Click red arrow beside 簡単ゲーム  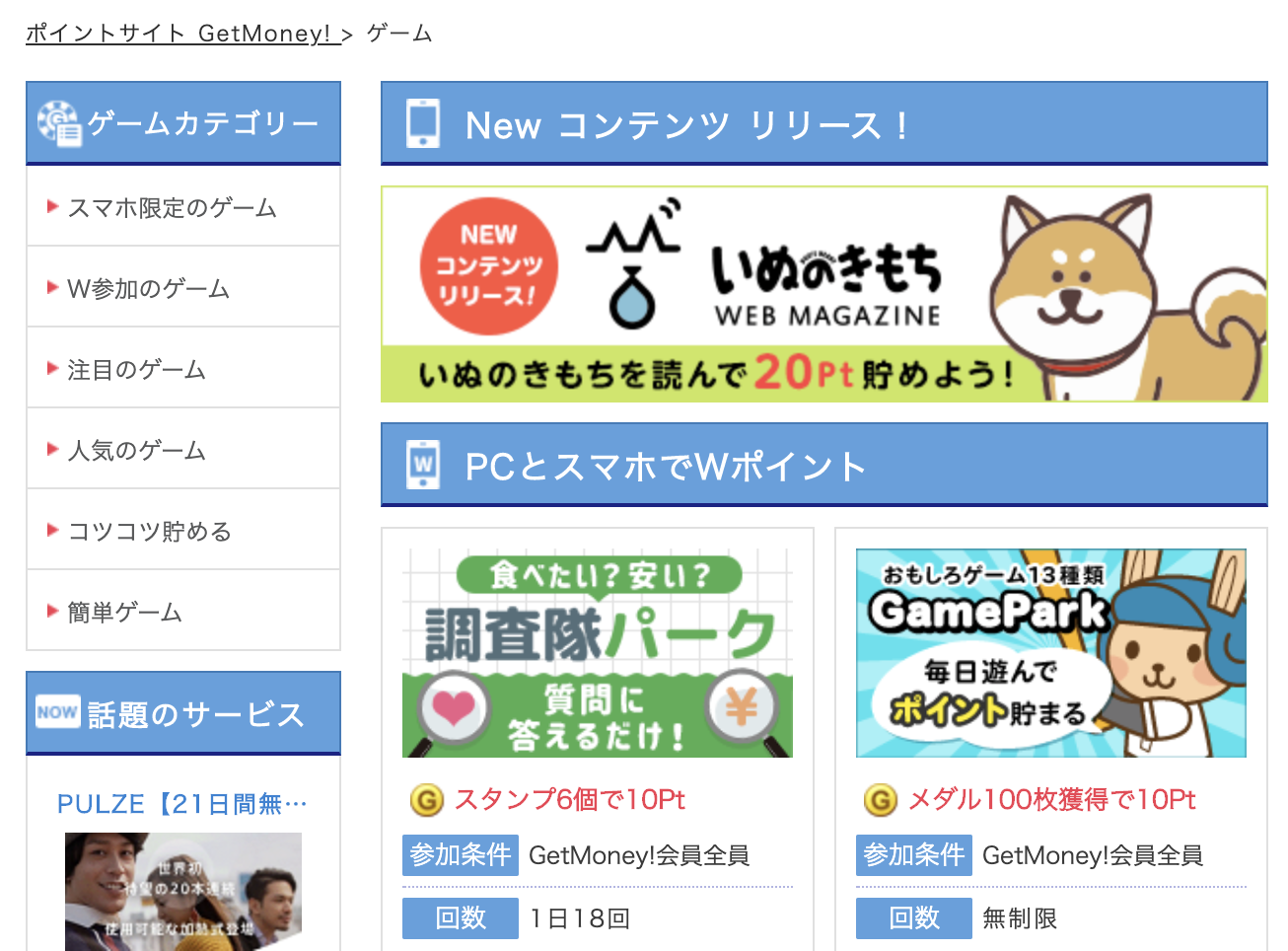tap(53, 611)
